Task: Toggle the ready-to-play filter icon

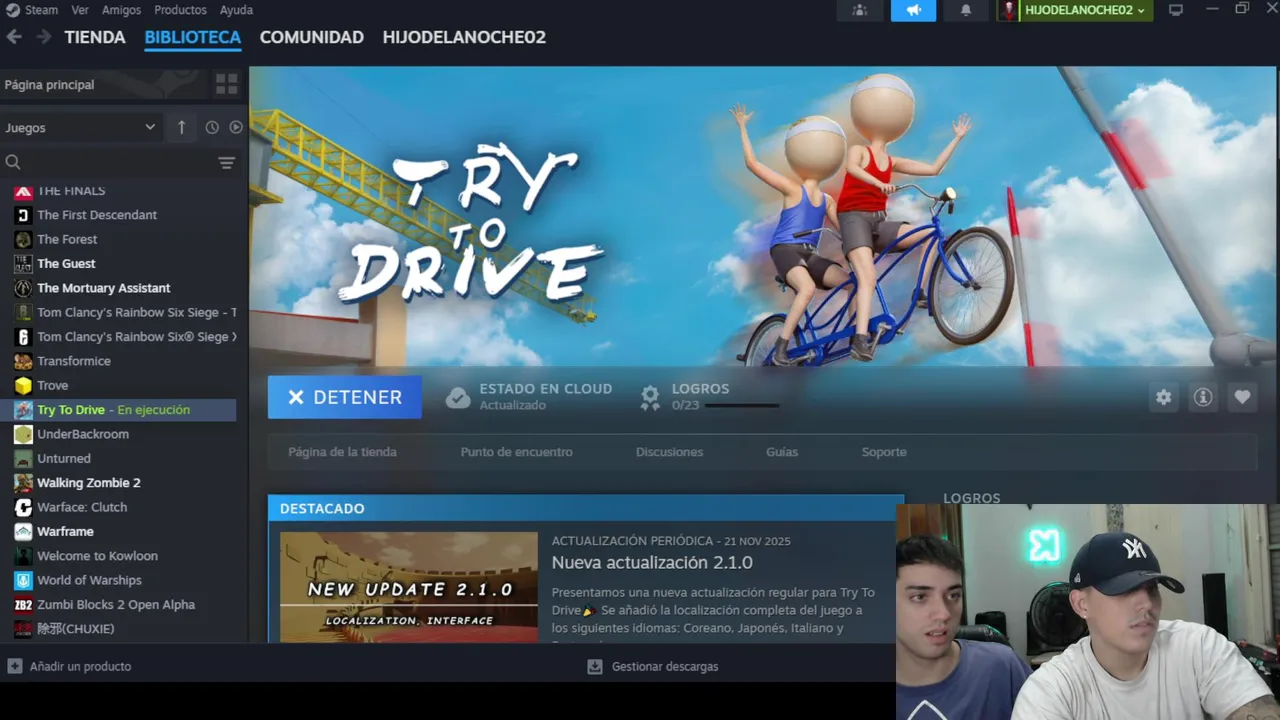Action: [x=236, y=127]
